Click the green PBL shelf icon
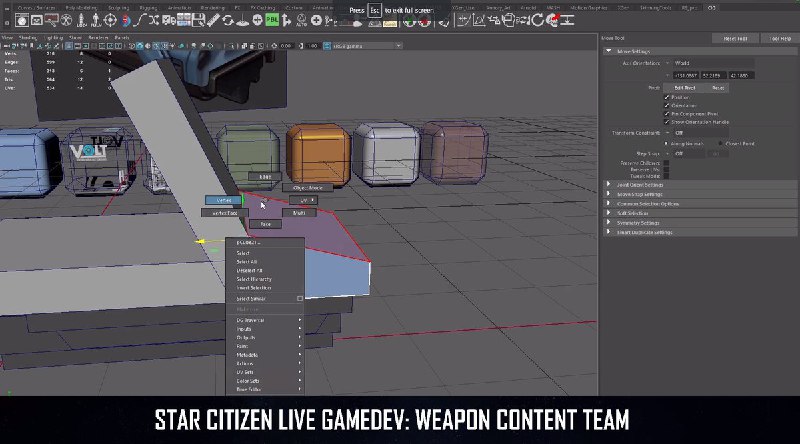The image size is (800, 444). click(272, 20)
